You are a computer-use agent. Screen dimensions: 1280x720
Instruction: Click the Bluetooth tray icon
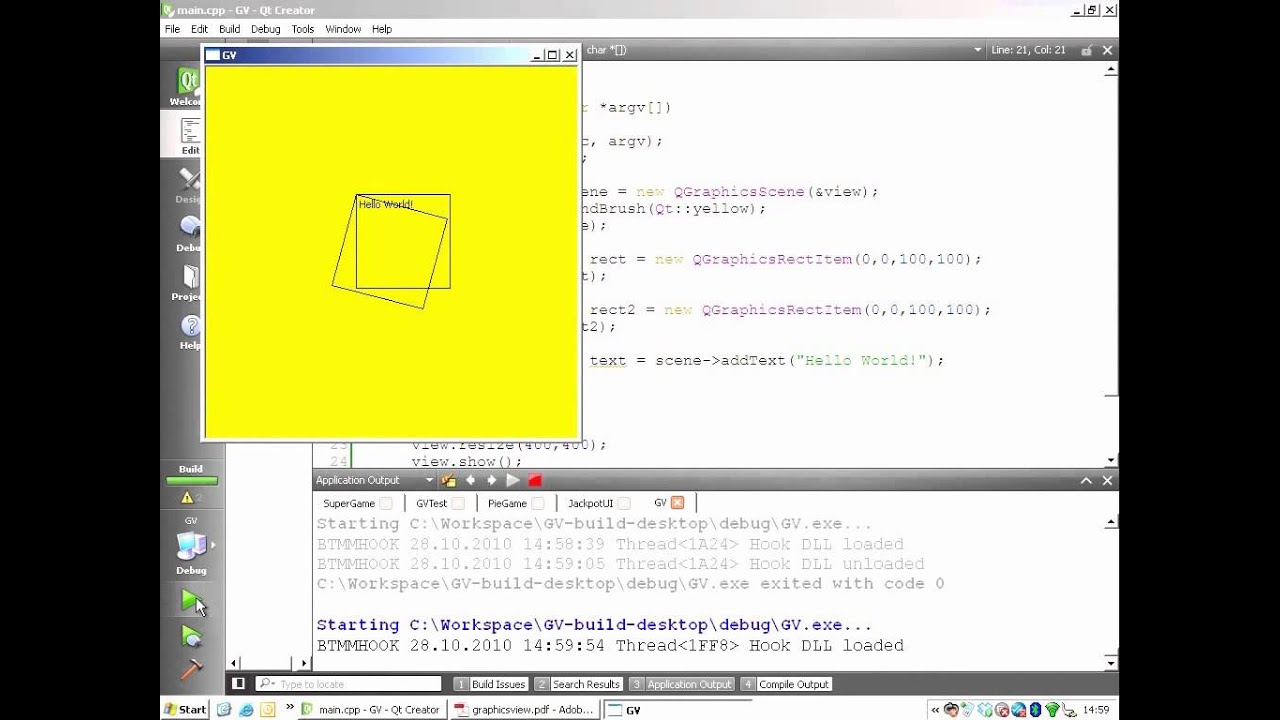[1035, 710]
